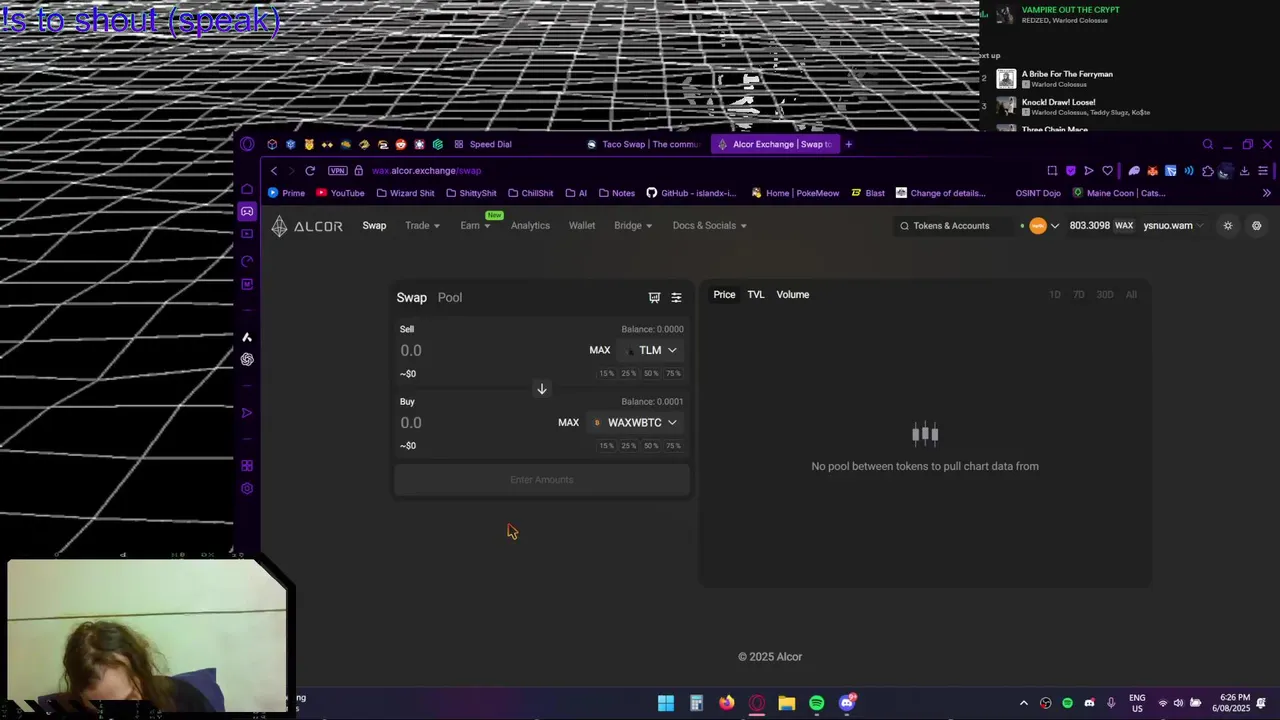Open the Speed Dial tab
Screen dimensions: 1280x720
point(483,144)
